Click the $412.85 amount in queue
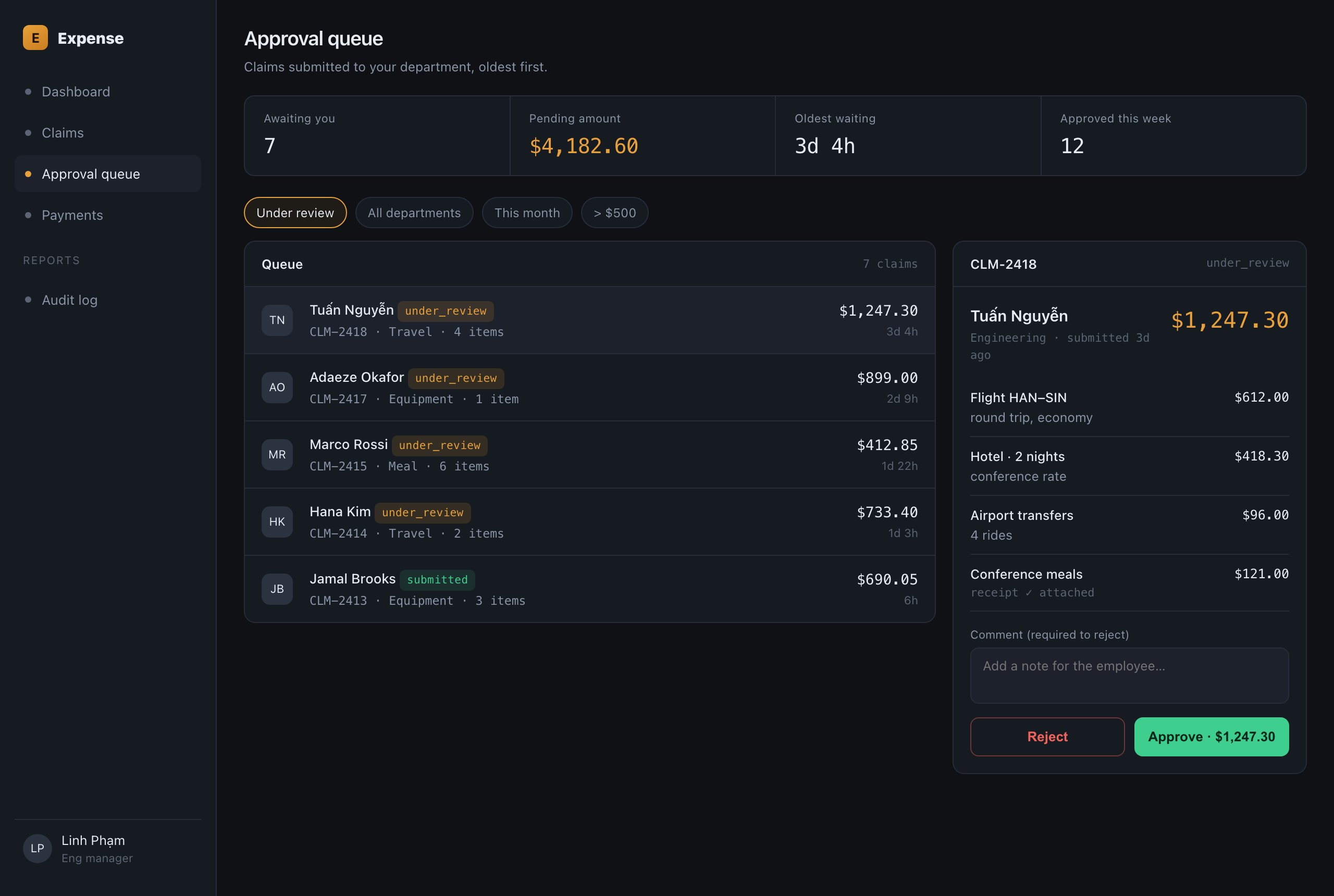The image size is (1334, 896). click(887, 445)
